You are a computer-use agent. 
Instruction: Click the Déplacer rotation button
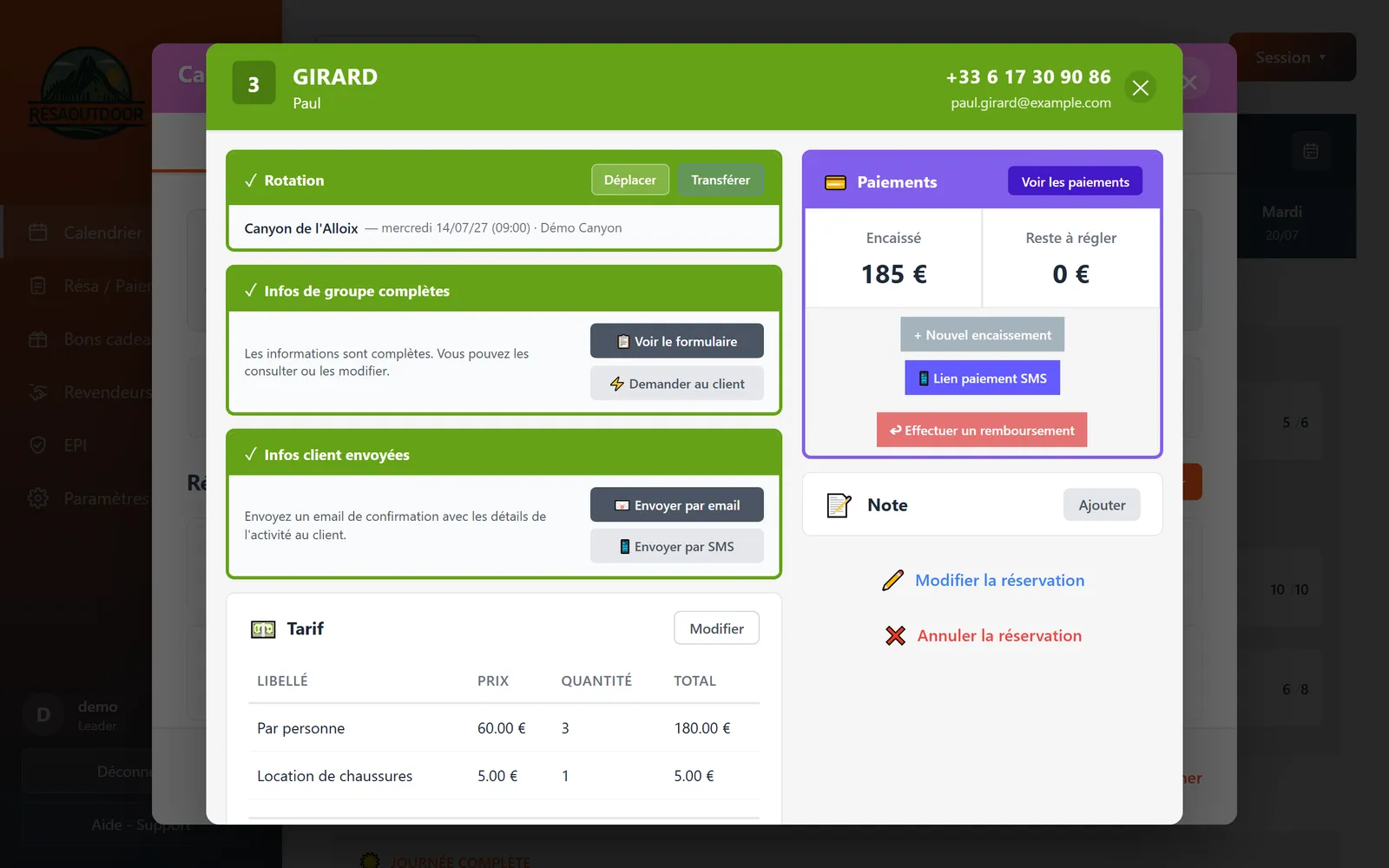coord(630,180)
